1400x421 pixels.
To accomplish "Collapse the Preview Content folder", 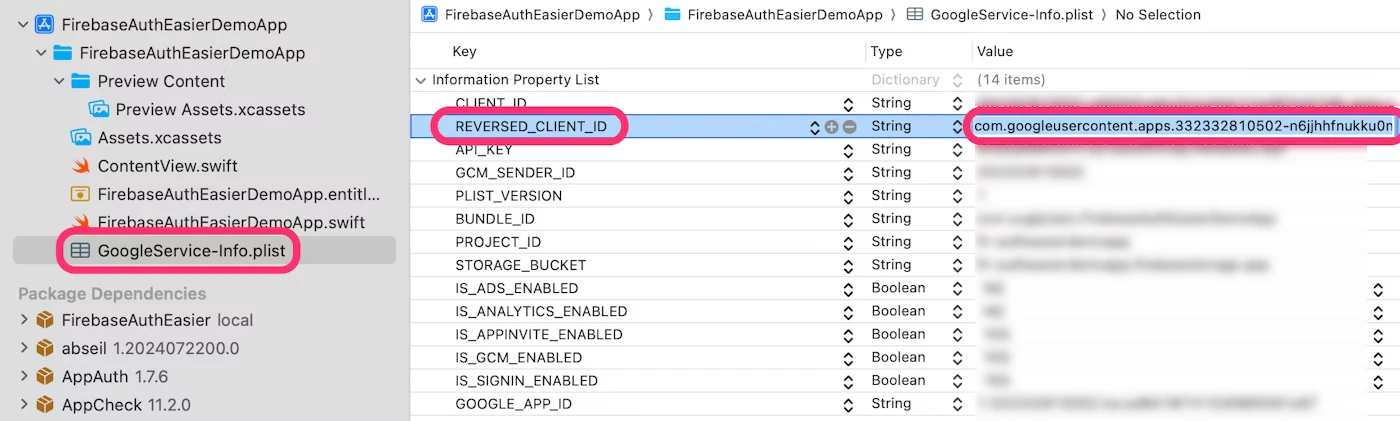I will (59, 81).
